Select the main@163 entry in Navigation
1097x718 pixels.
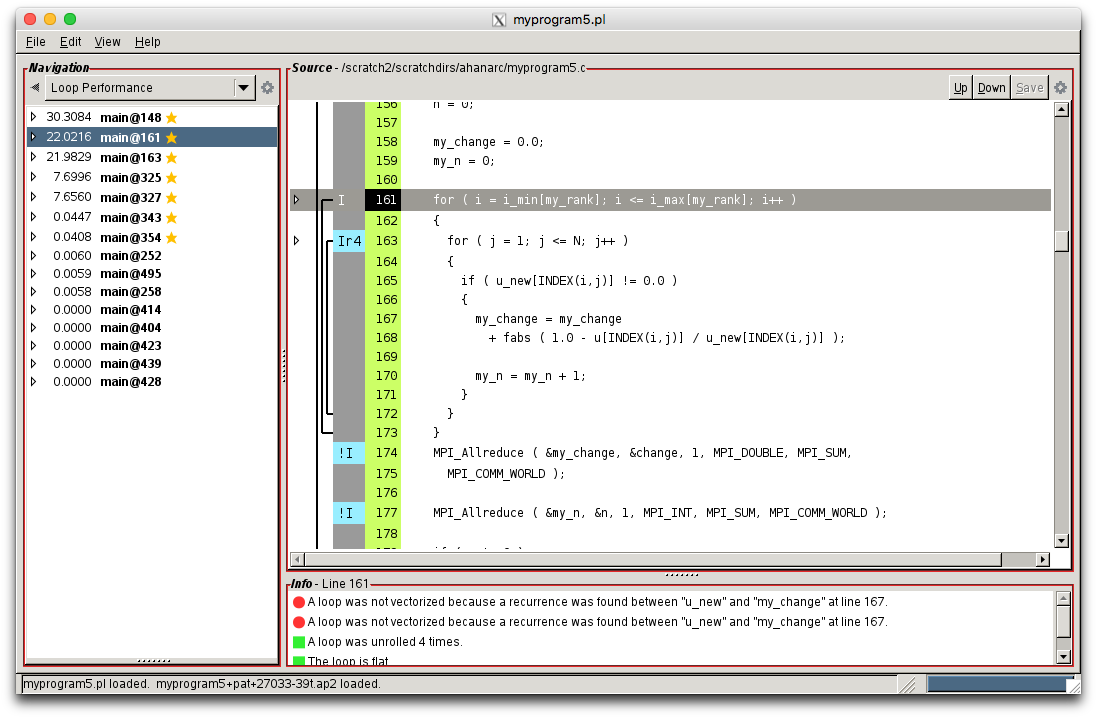pos(130,156)
